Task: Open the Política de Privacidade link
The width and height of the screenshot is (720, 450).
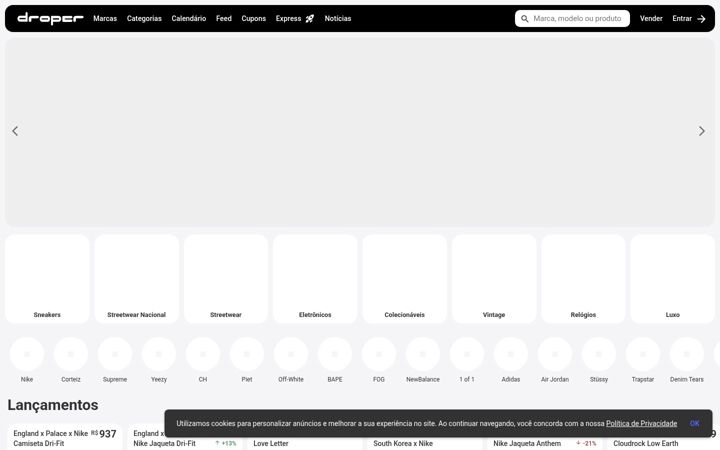Action: pyautogui.click(x=641, y=423)
